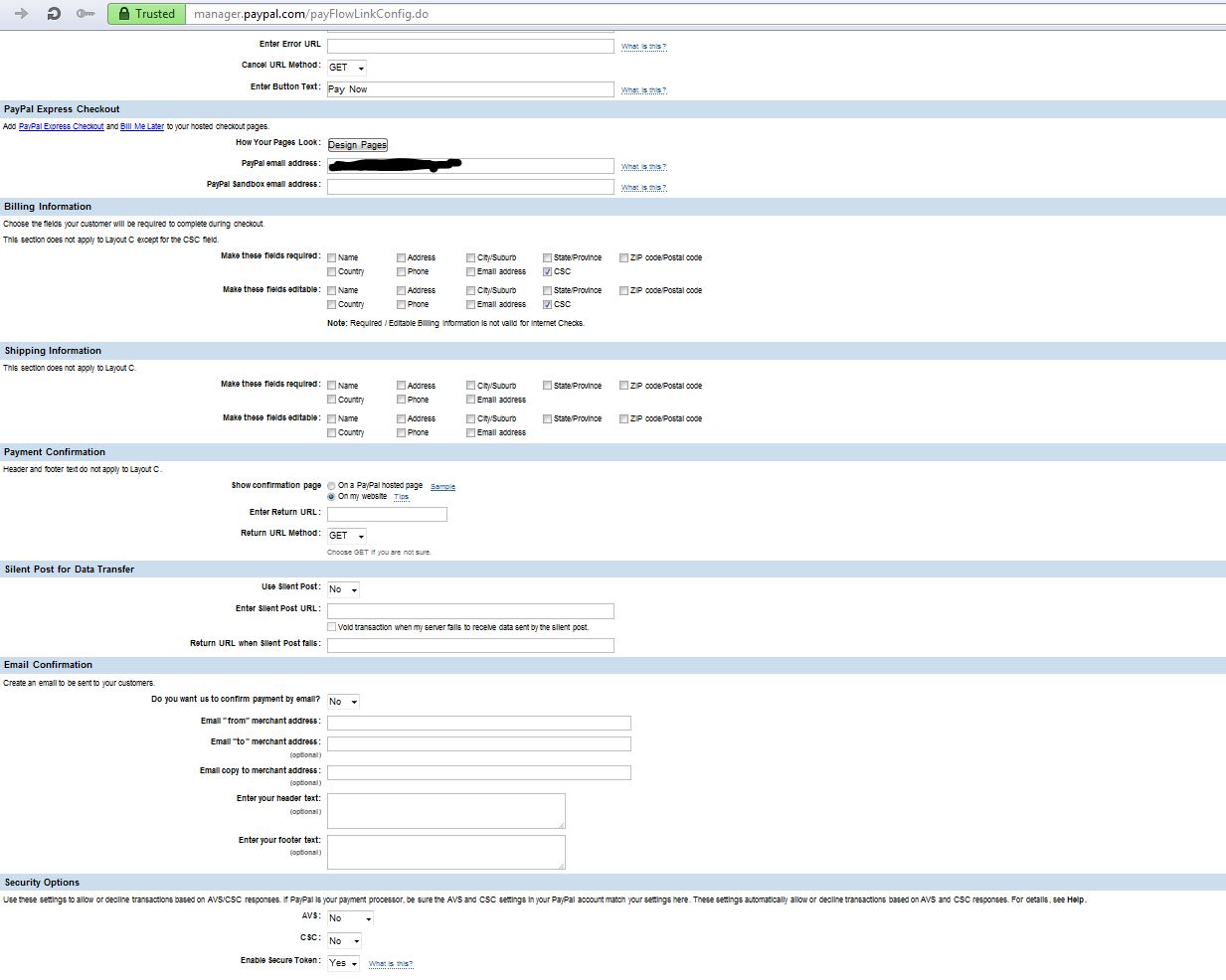The height and width of the screenshot is (980, 1226).
Task: Click the green Trusted lock badge
Action: pos(146,13)
